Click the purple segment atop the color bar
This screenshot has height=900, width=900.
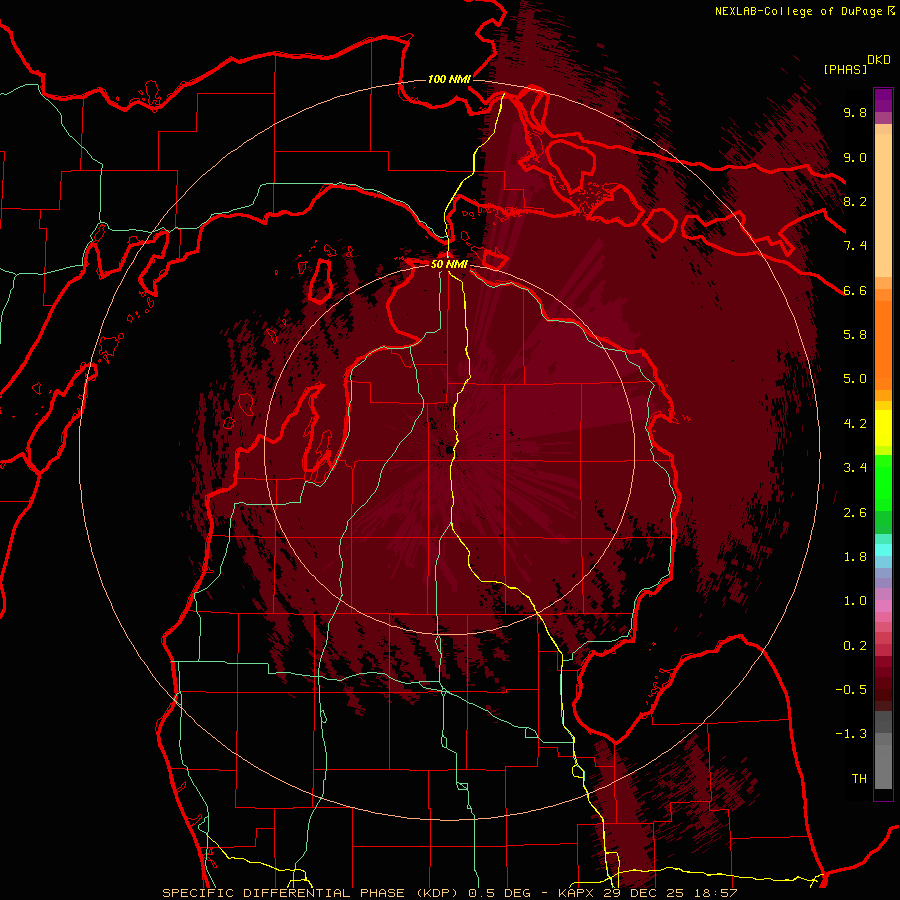coord(883,100)
